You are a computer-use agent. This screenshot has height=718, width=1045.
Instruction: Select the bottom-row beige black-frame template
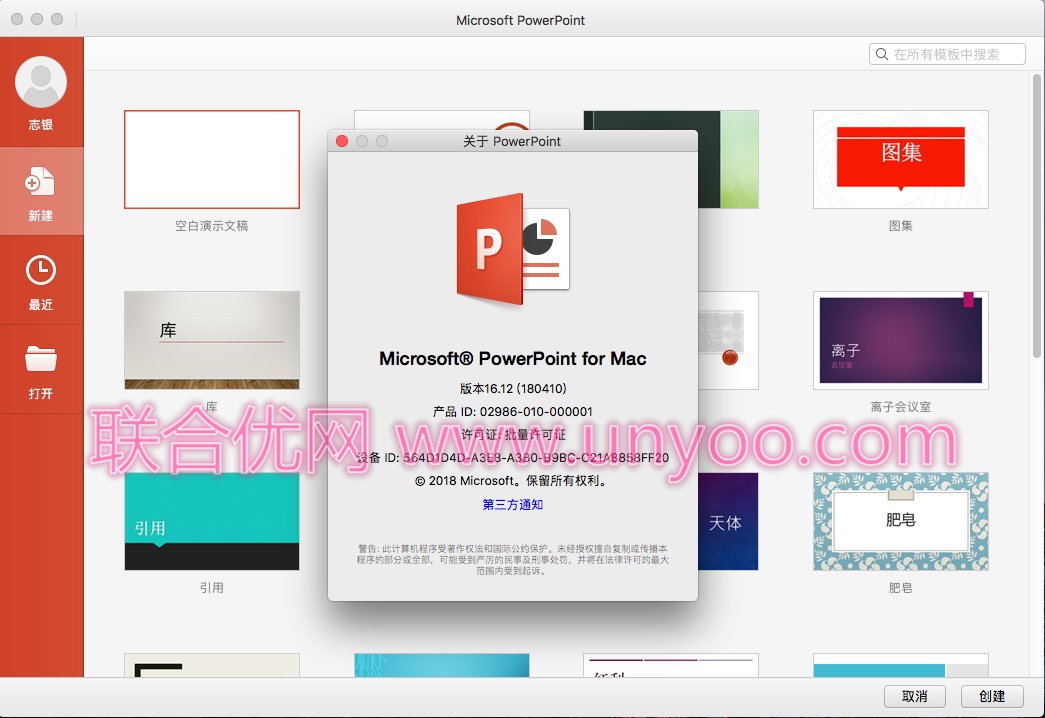click(x=212, y=665)
